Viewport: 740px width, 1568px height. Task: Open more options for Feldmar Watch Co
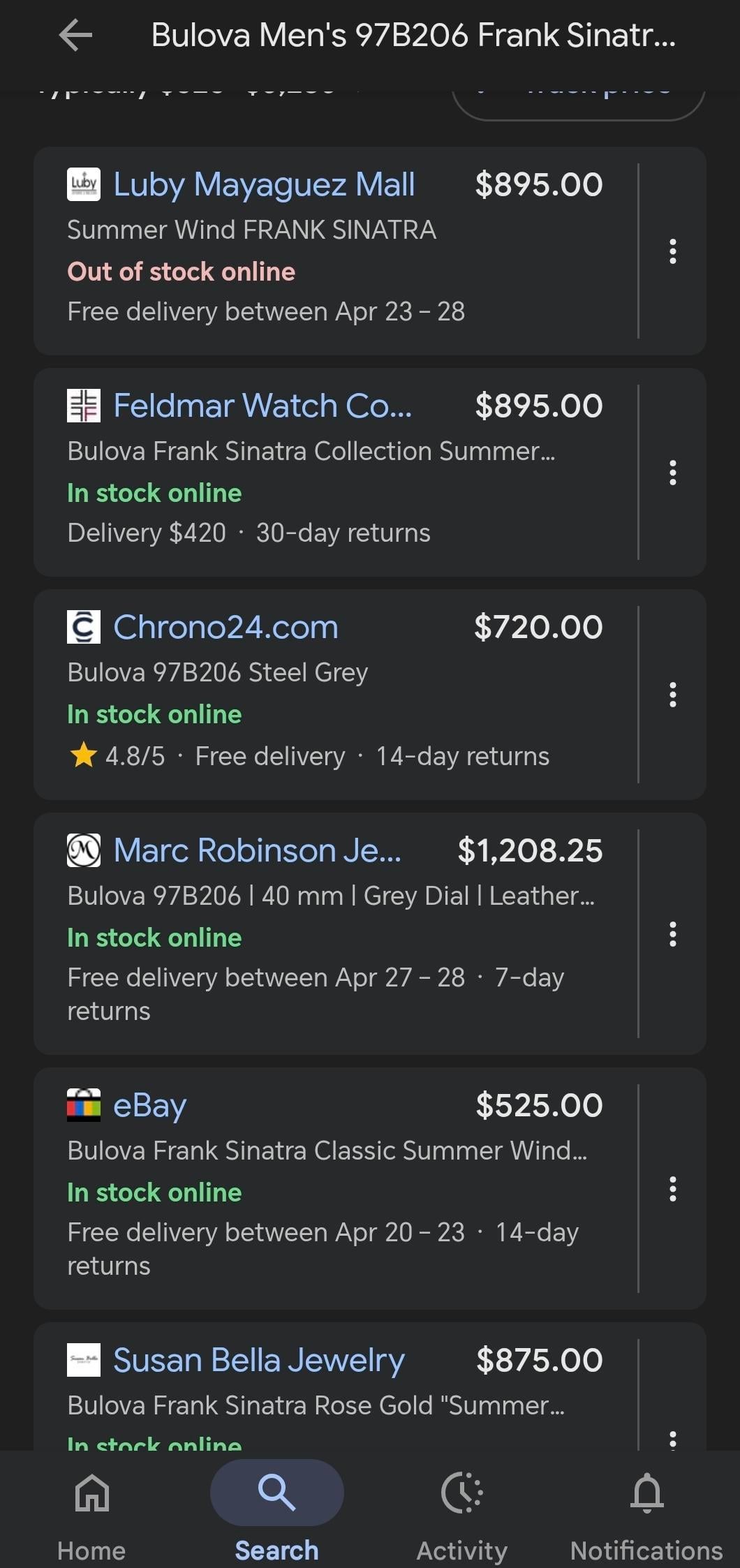coord(672,473)
